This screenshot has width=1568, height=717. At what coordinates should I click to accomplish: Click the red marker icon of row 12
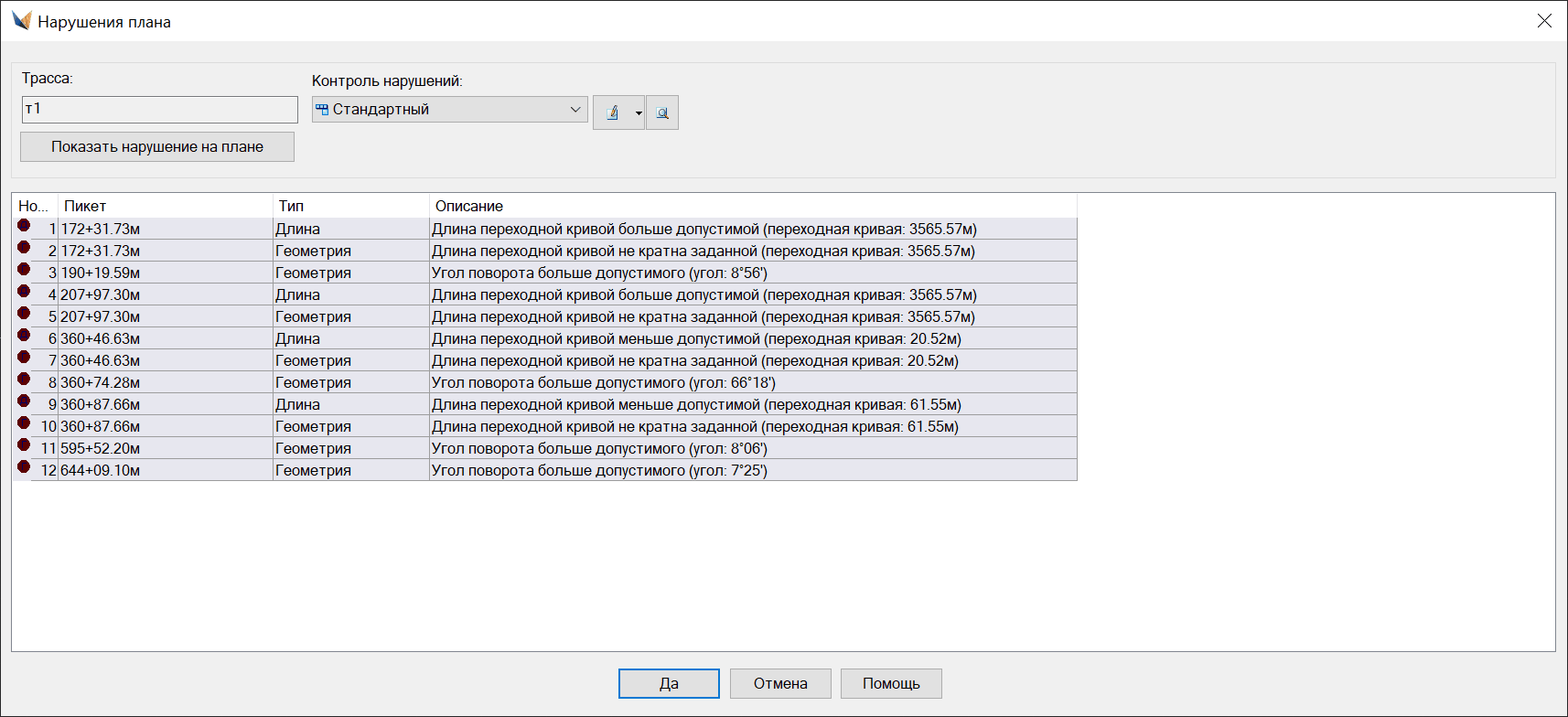click(x=24, y=466)
